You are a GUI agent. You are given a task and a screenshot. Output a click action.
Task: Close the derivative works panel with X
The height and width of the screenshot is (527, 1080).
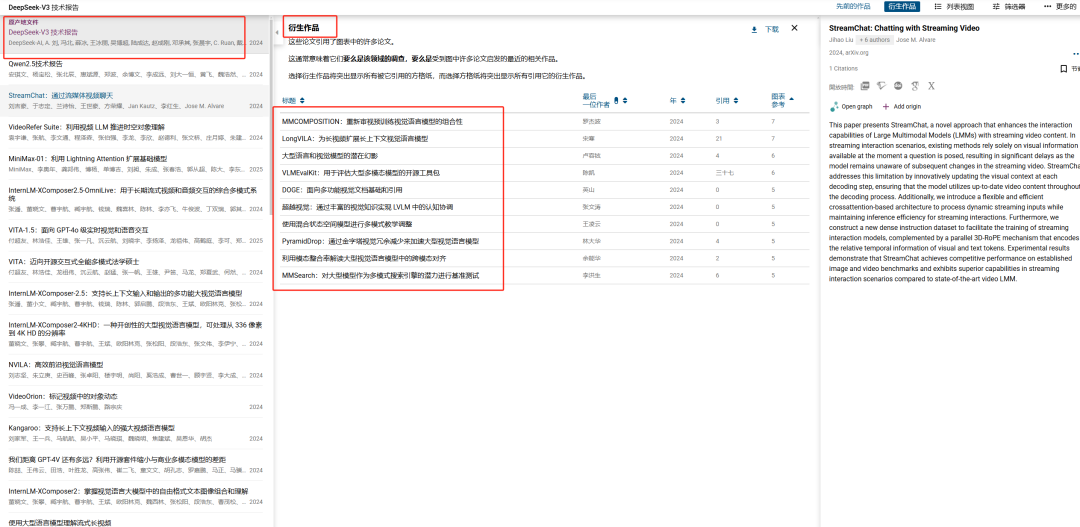click(794, 28)
